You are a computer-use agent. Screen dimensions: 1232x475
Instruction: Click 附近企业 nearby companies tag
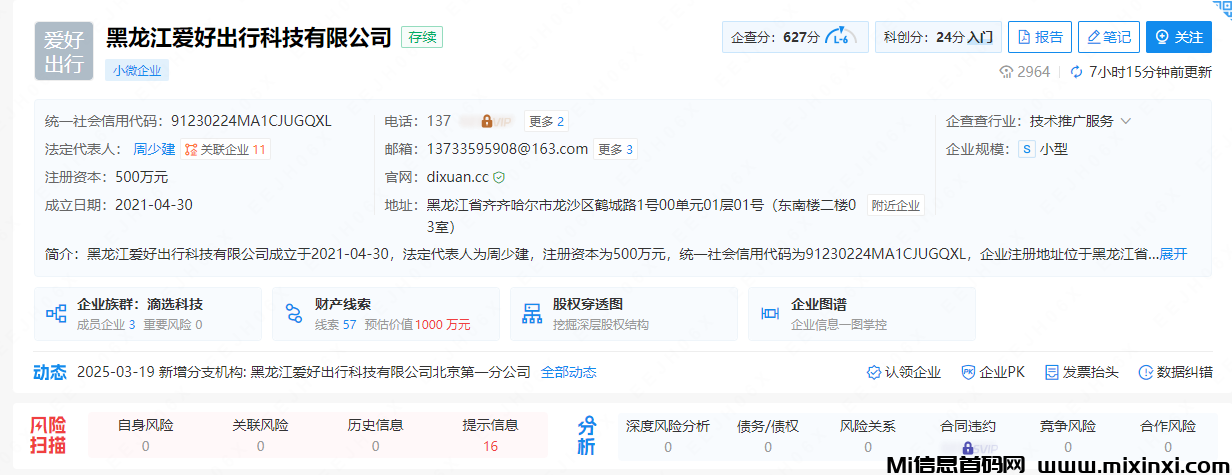point(895,205)
